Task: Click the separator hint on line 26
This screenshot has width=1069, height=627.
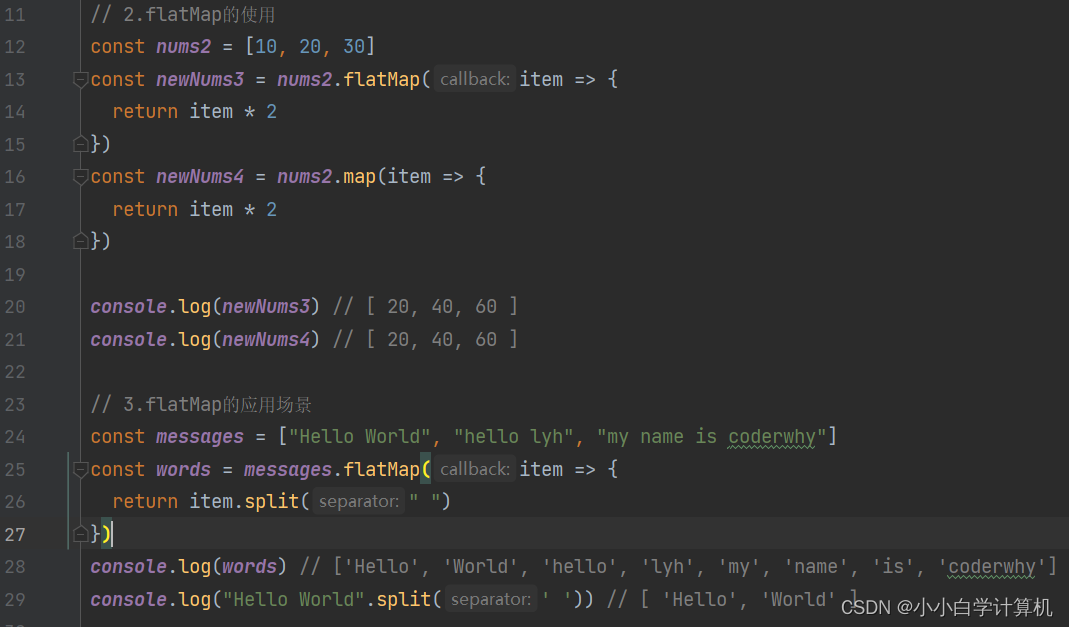Action: coord(359,502)
